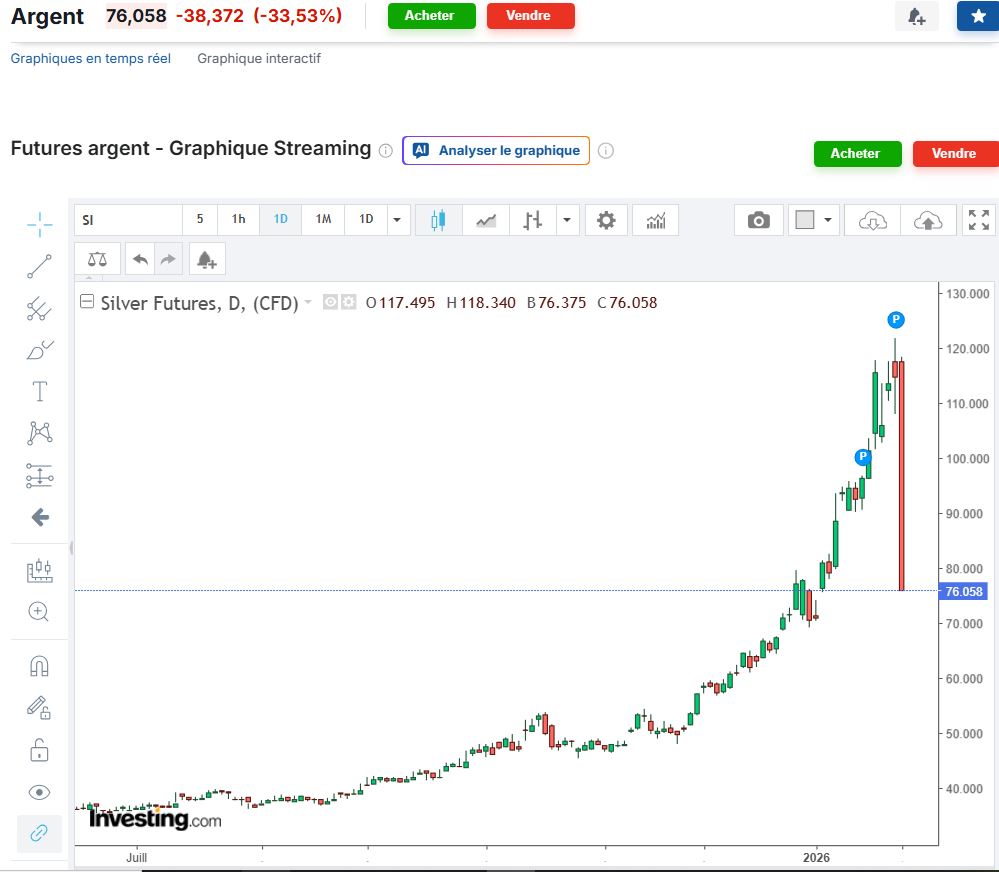Open compare symbols scales icon

pos(97,259)
